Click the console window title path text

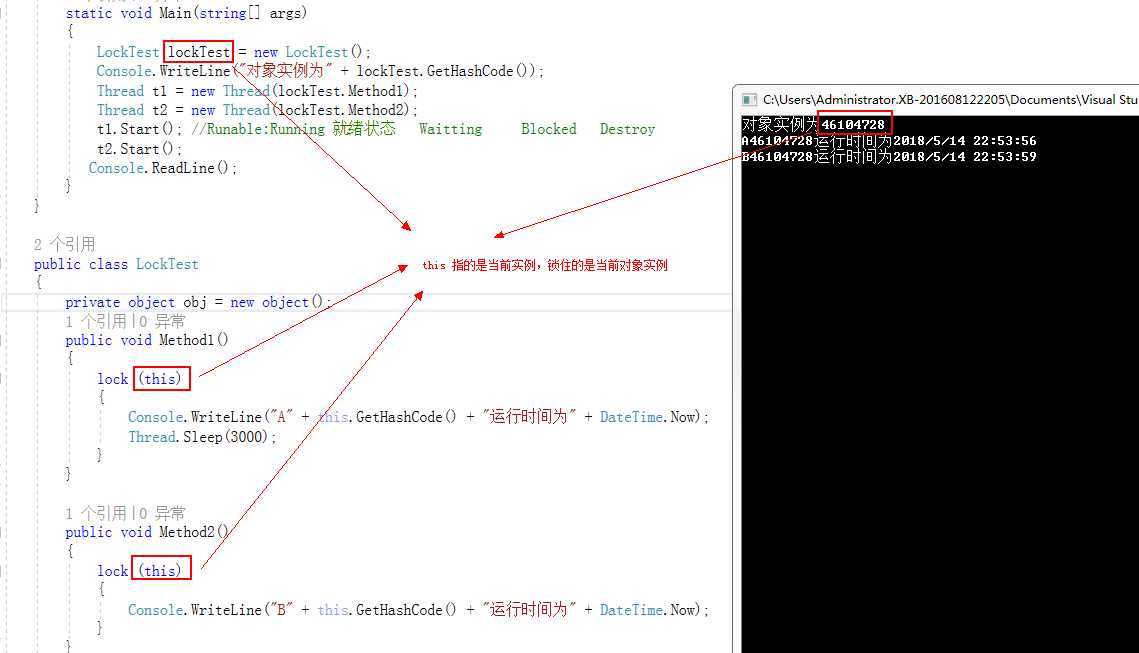(950, 100)
